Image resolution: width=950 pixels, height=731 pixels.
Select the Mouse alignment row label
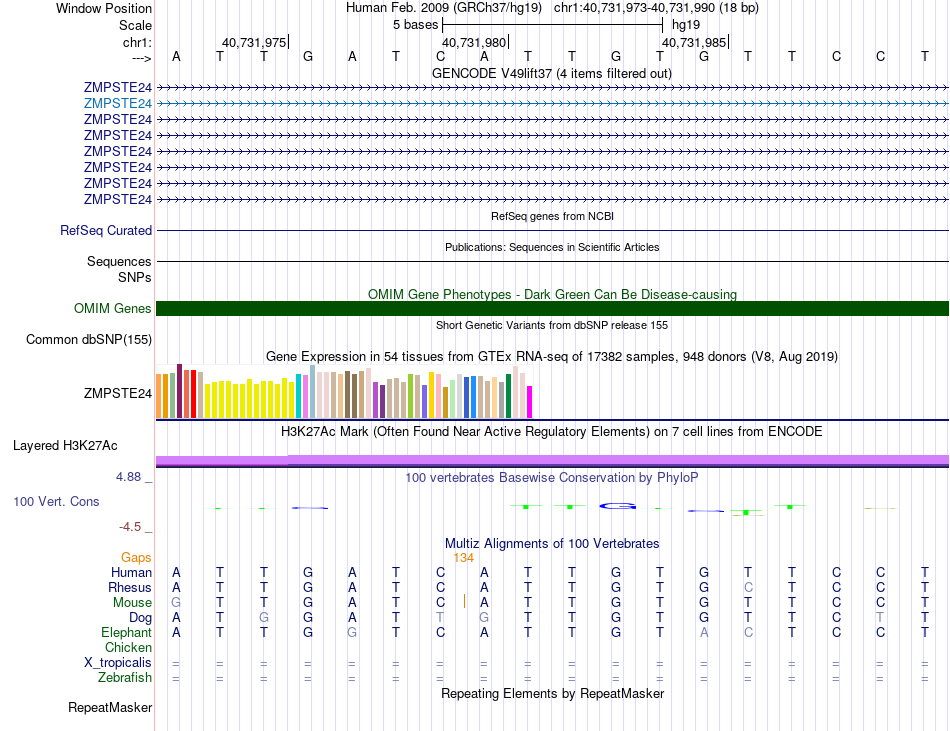coord(132,603)
